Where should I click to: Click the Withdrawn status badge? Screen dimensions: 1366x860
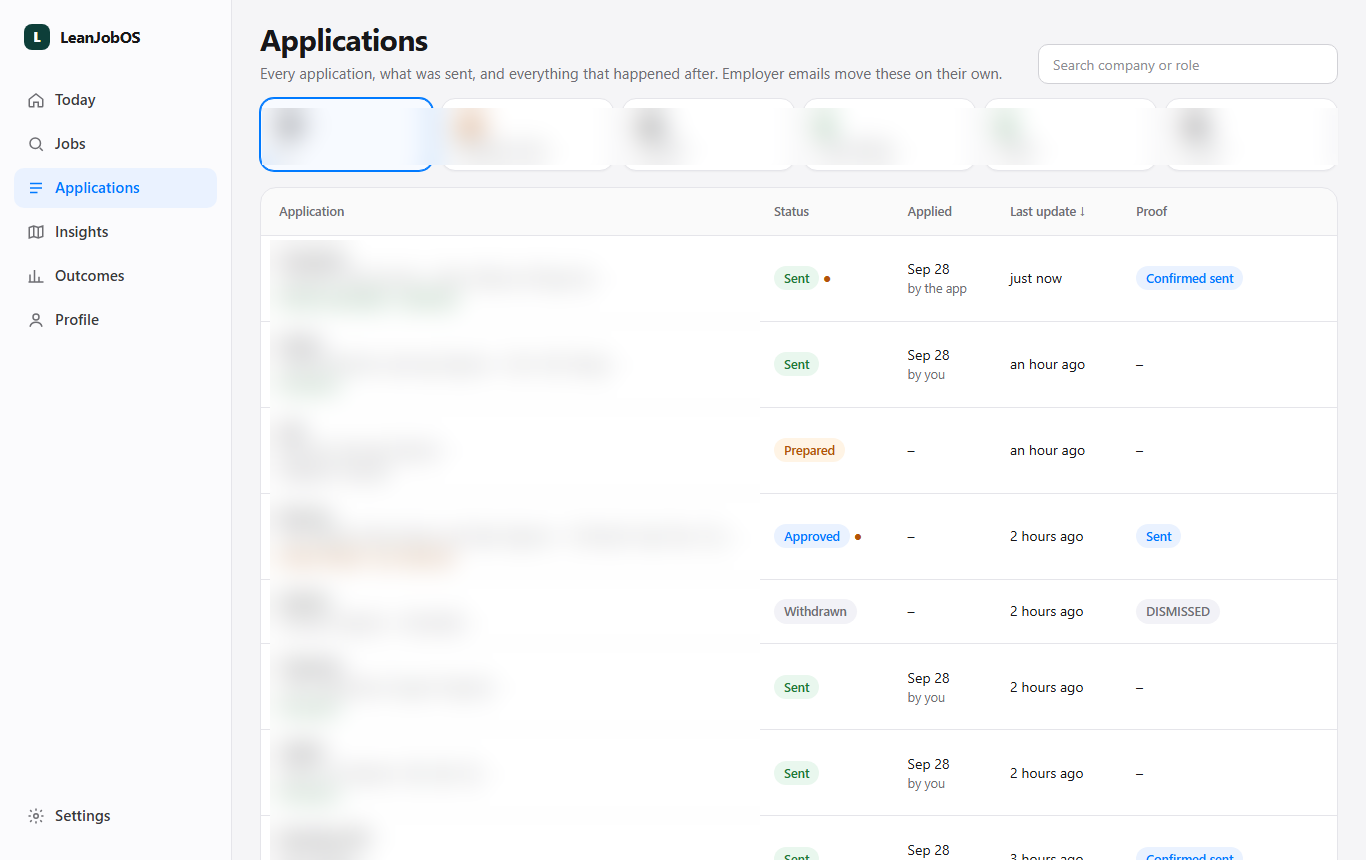pos(815,612)
